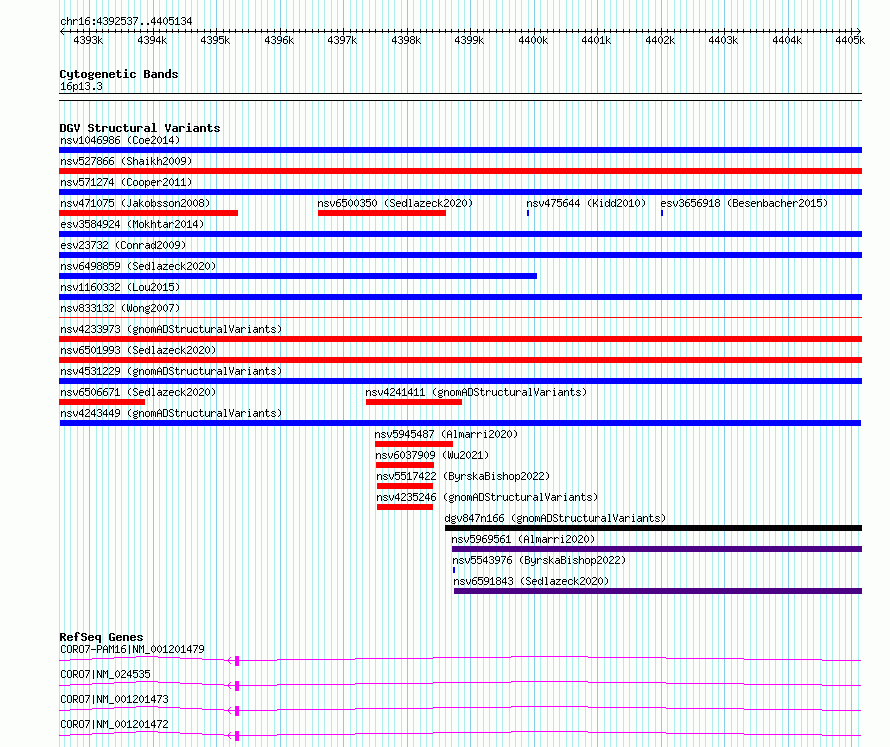Click nsv4243449 (gnomADStructuralVariants) label
Viewport: 890px width, 747px height.
[171, 413]
